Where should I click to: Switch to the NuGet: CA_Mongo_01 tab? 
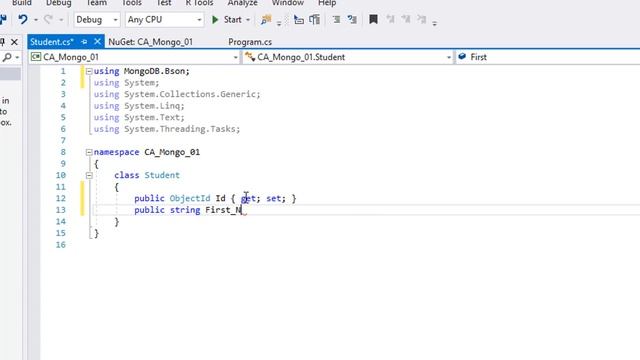pyautogui.click(x=151, y=42)
